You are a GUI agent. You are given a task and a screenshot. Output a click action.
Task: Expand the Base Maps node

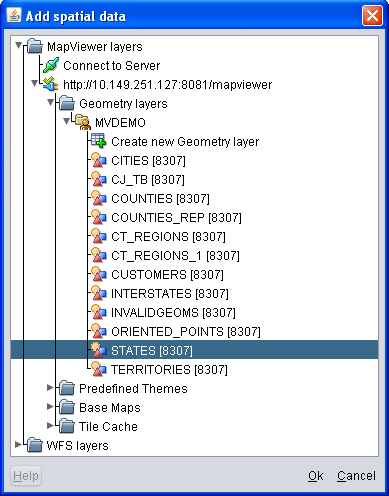pyautogui.click(x=50, y=407)
